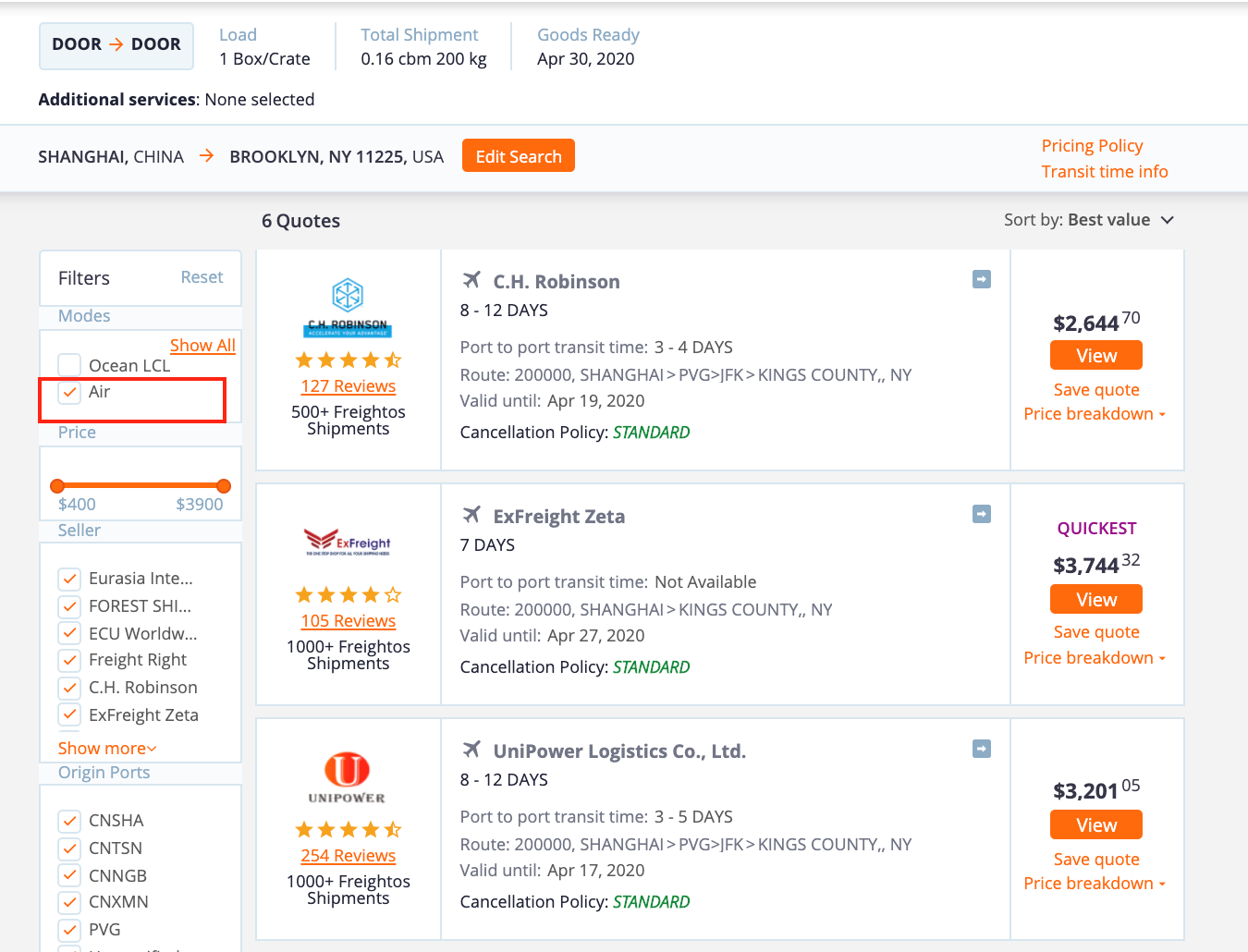Click the C.H. Robinson quote title

[x=557, y=282]
